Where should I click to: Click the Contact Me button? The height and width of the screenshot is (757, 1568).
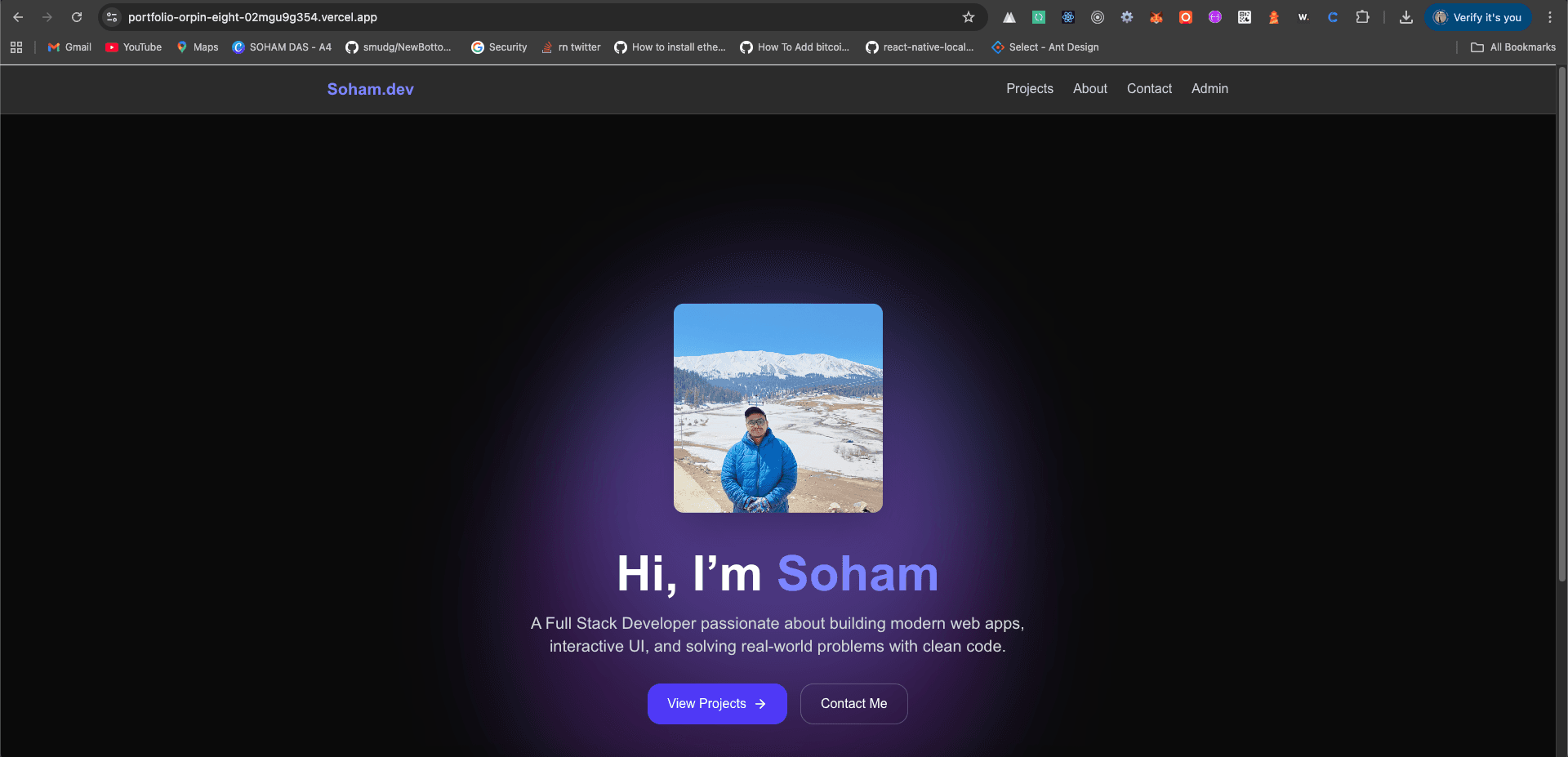(853, 704)
